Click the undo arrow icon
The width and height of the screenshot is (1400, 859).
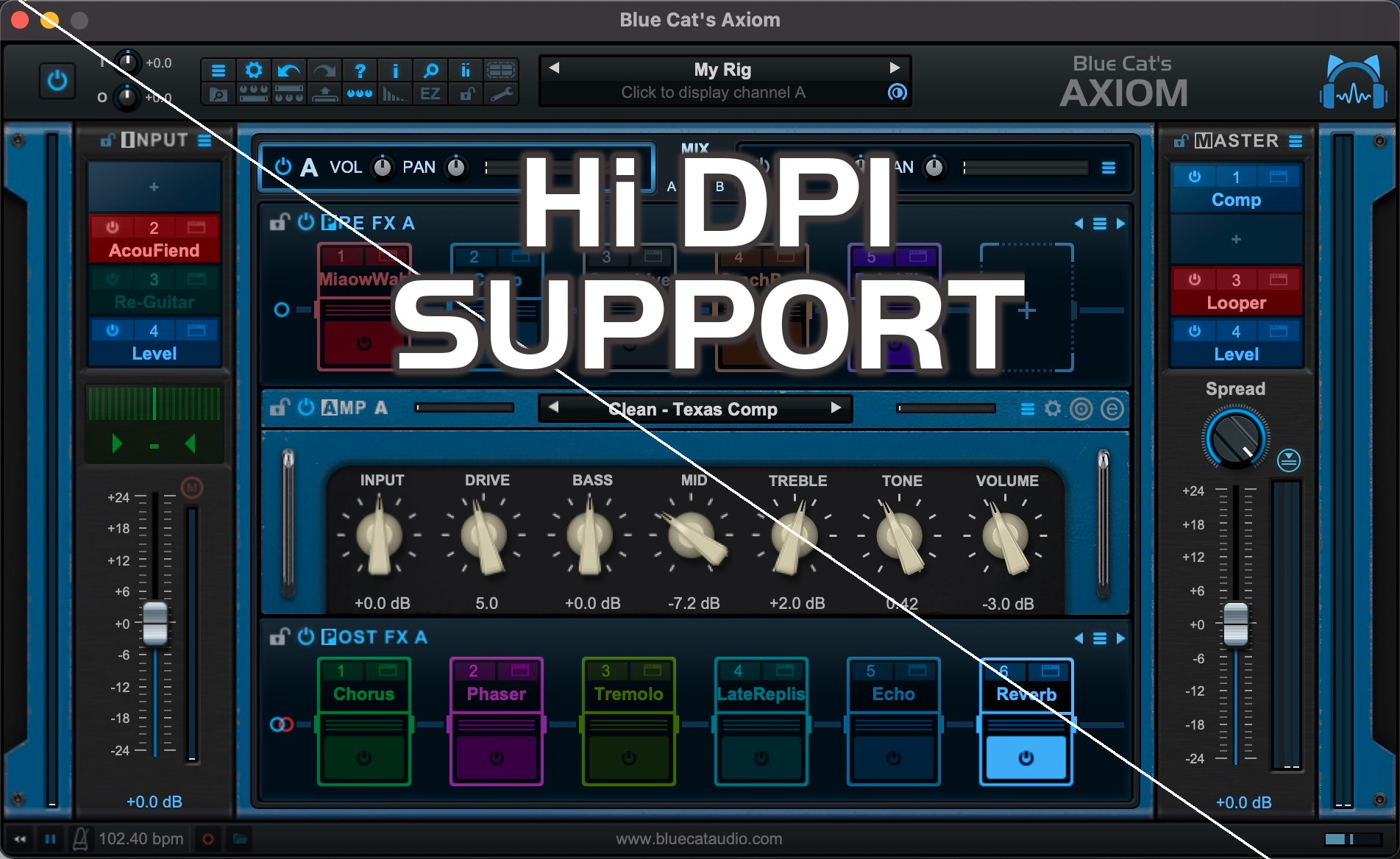(x=288, y=71)
